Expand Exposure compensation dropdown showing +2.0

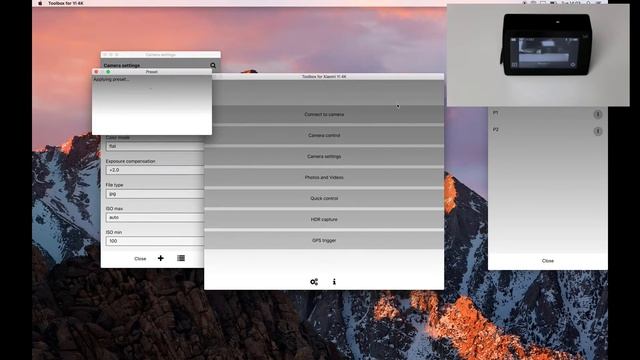point(155,170)
